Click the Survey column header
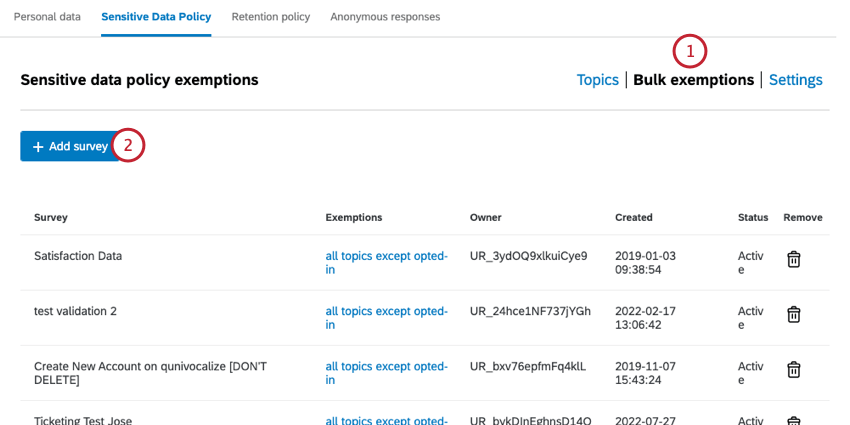 51,217
